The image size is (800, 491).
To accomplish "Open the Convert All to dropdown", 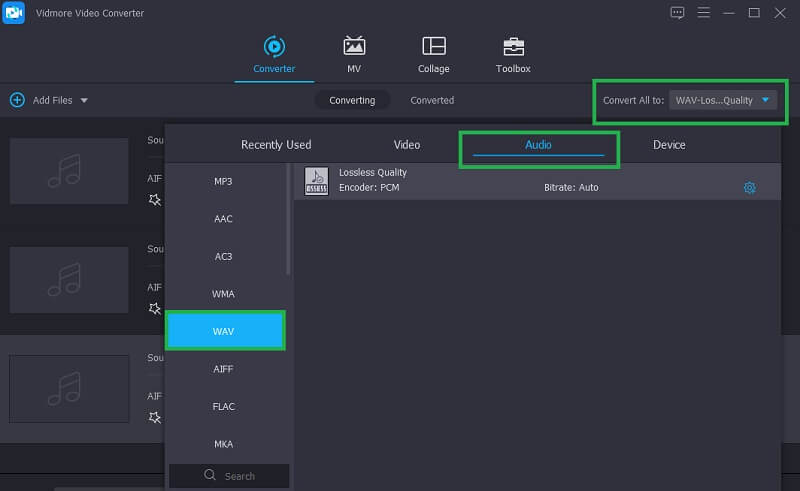I will click(724, 100).
